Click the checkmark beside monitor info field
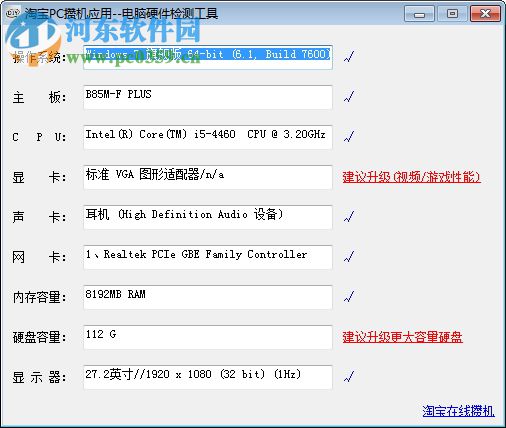This screenshot has width=506, height=428. tap(349, 376)
